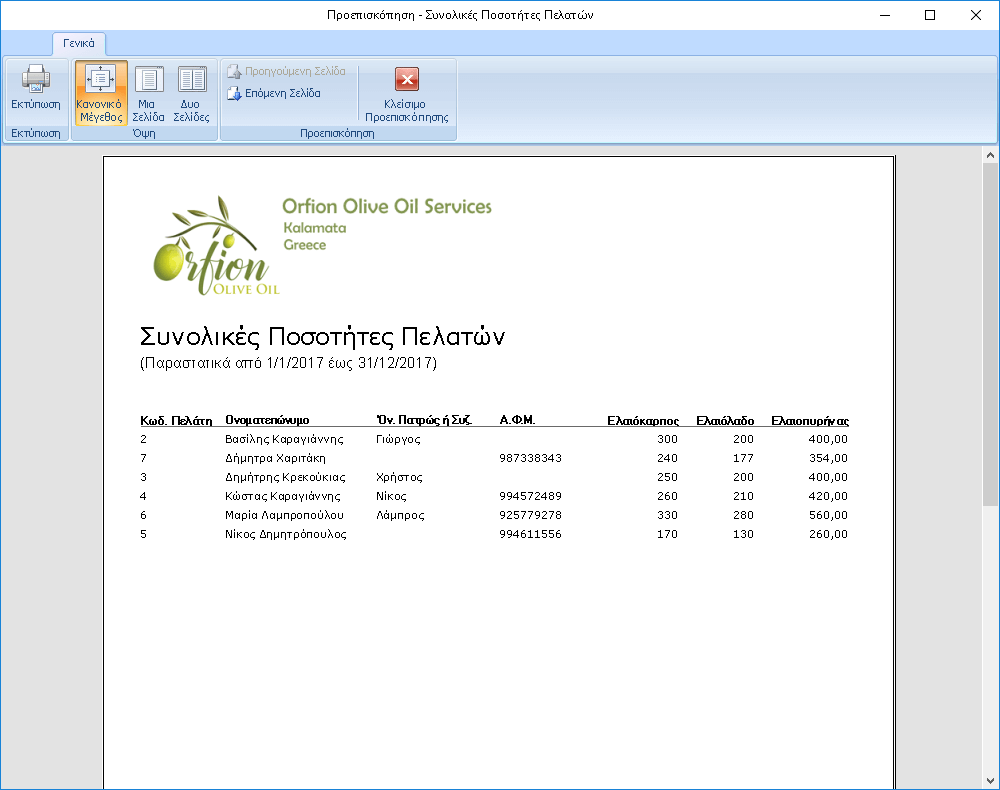Maximize the preview window
The width and height of the screenshot is (1000, 790).
coord(930,15)
